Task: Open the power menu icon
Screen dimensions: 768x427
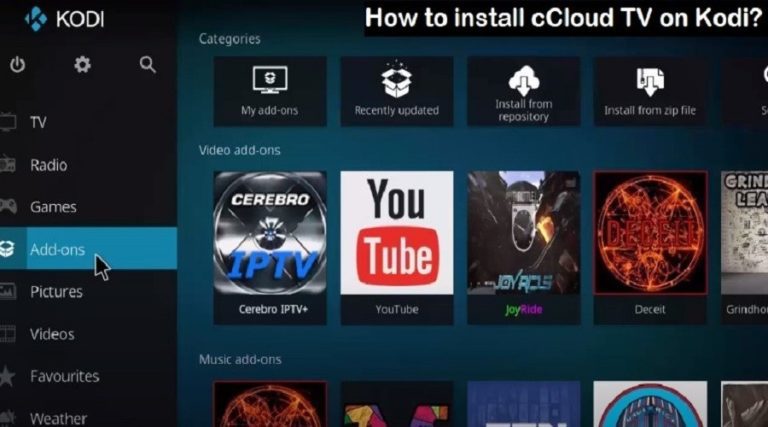Action: click(18, 65)
